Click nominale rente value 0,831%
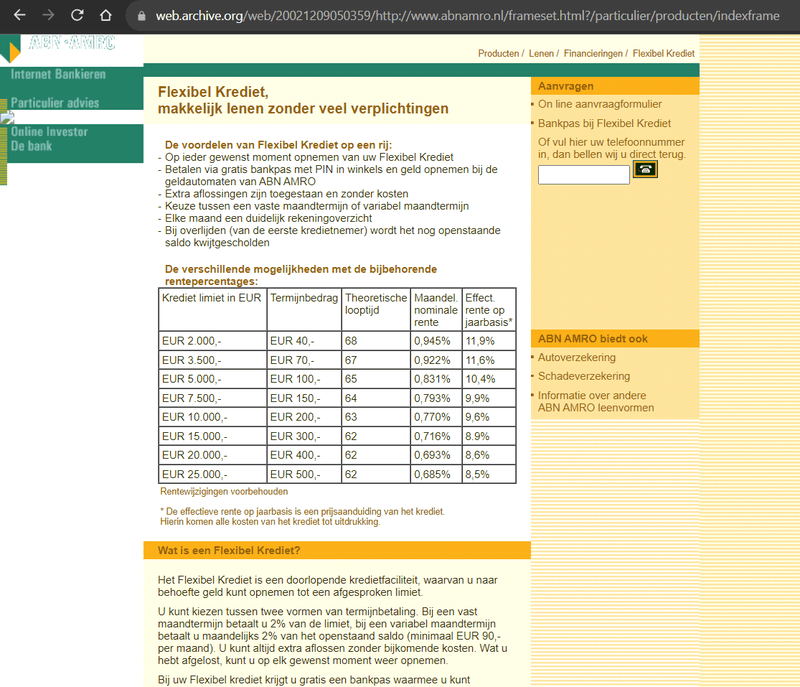 (x=436, y=379)
